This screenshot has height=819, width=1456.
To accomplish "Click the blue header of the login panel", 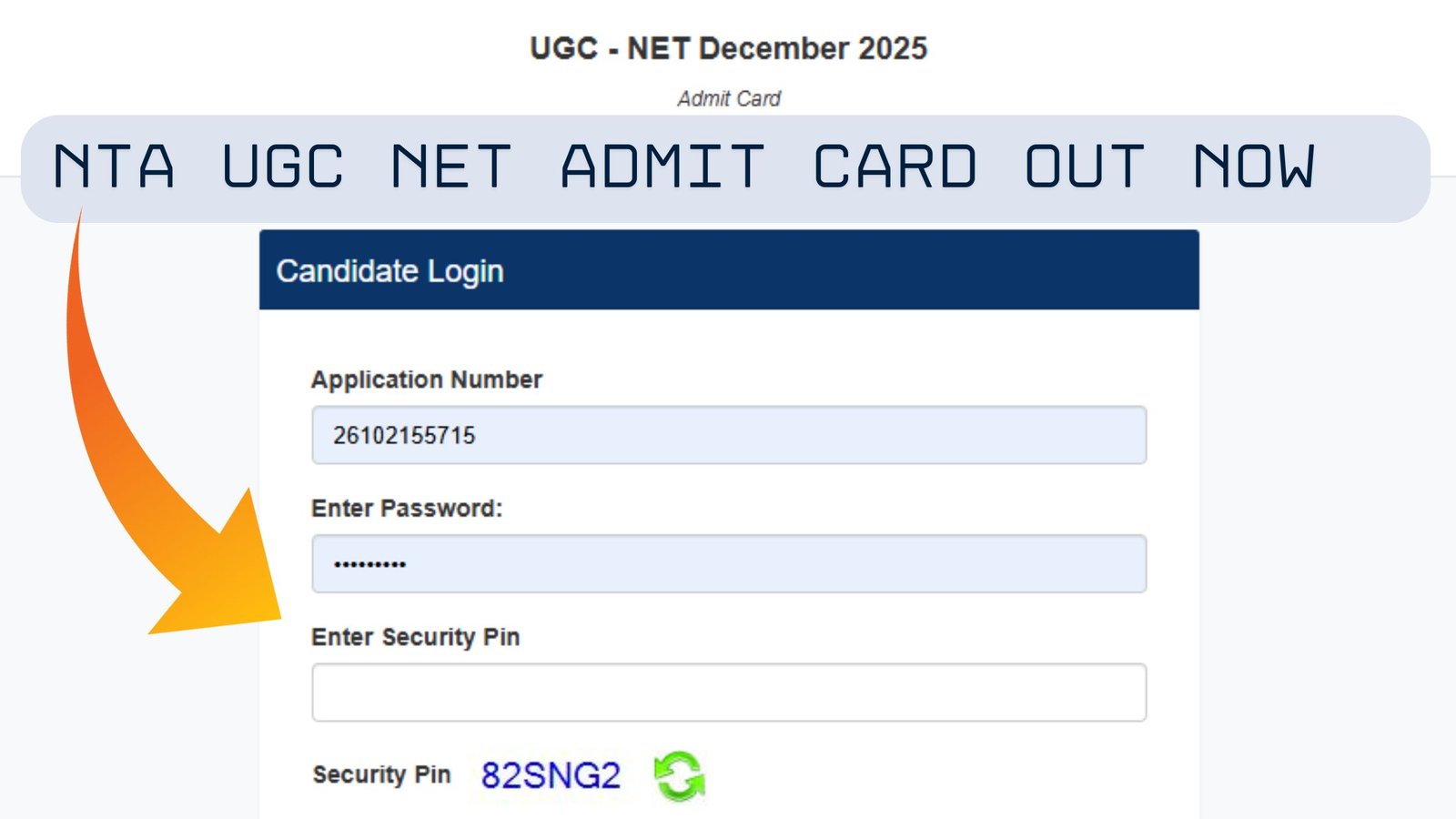I will coord(819,270).
